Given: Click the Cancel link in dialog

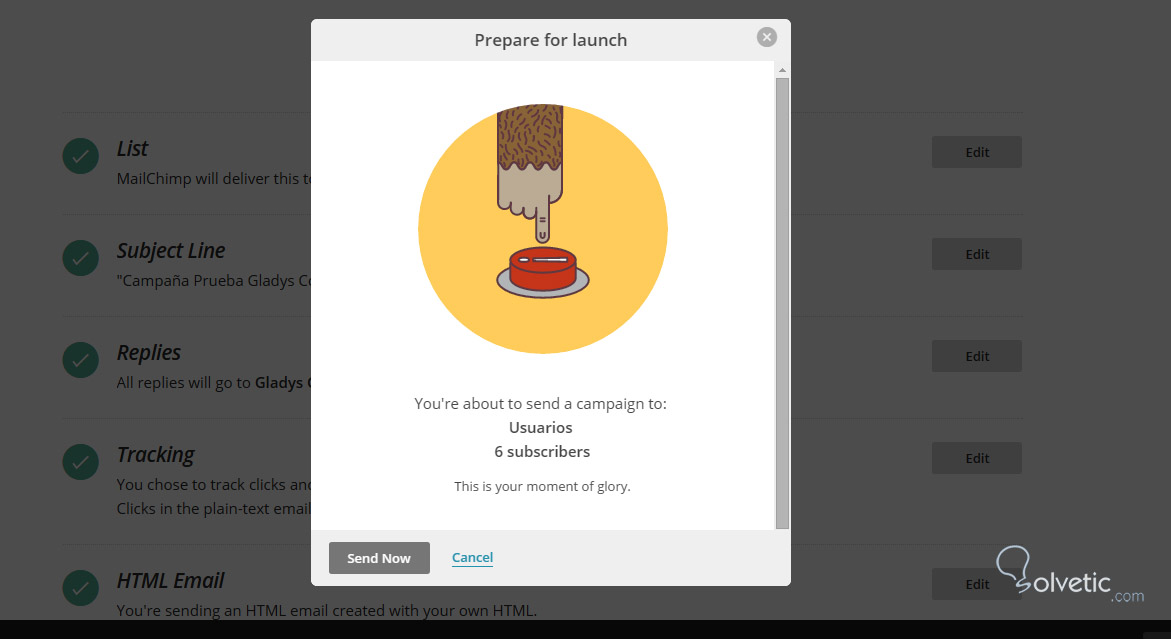Looking at the screenshot, I should (472, 558).
